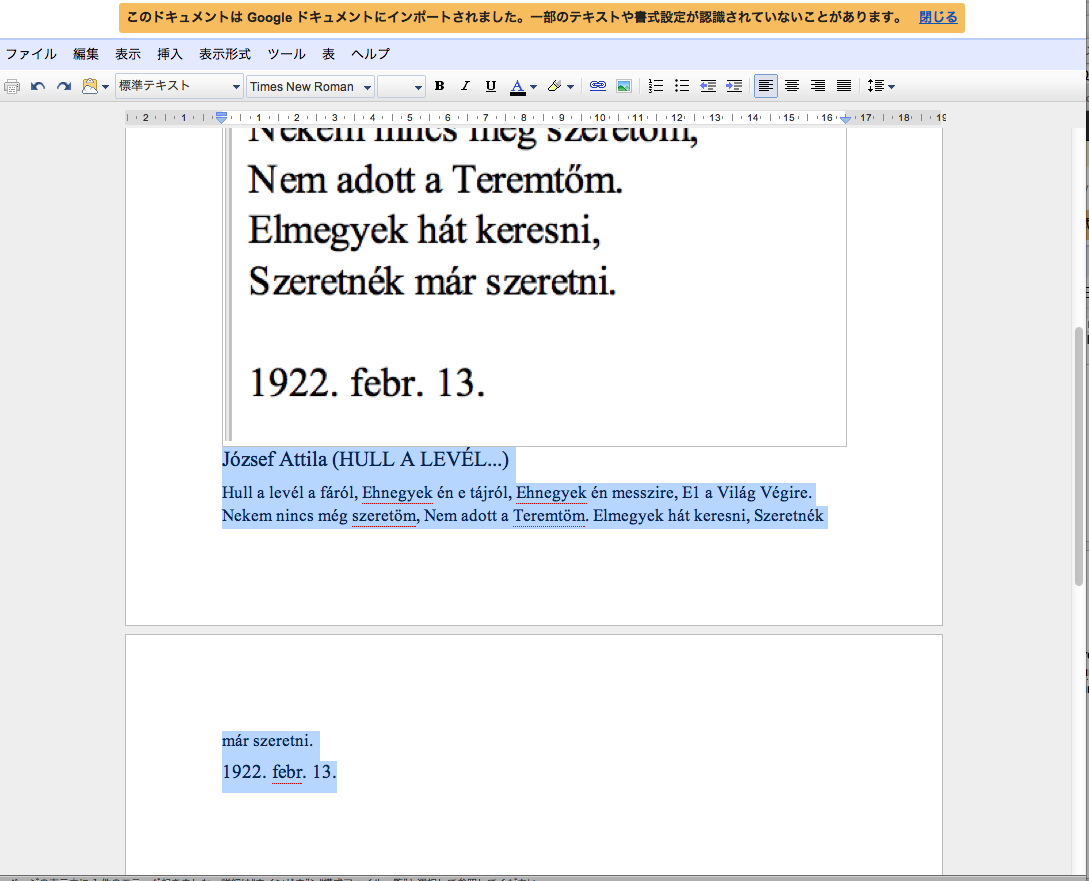Click the large line Szeretnék már szeretni.
Image resolution: width=1089 pixels, height=881 pixels.
432,282
